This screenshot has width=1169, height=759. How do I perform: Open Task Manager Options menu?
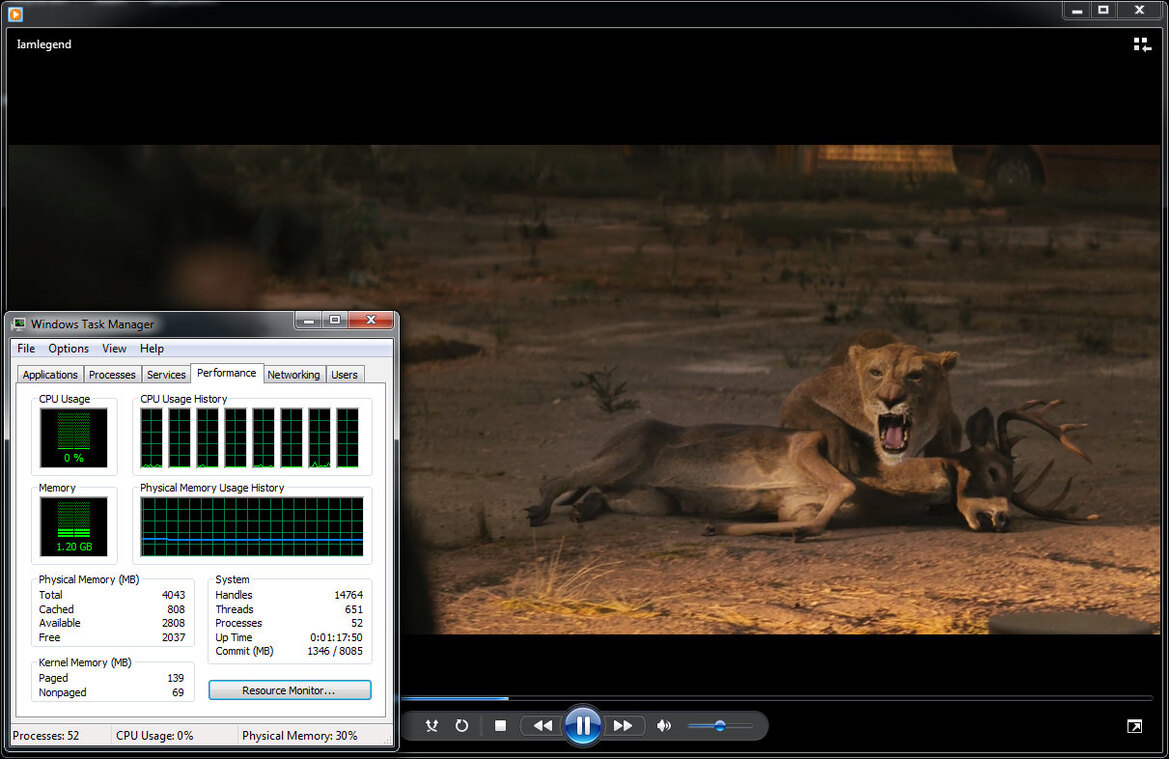point(69,348)
